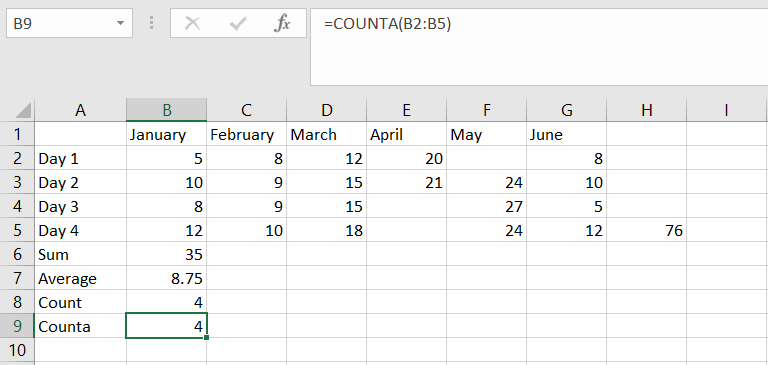Click January Day 1 value 5
768x365 pixels.
167,158
